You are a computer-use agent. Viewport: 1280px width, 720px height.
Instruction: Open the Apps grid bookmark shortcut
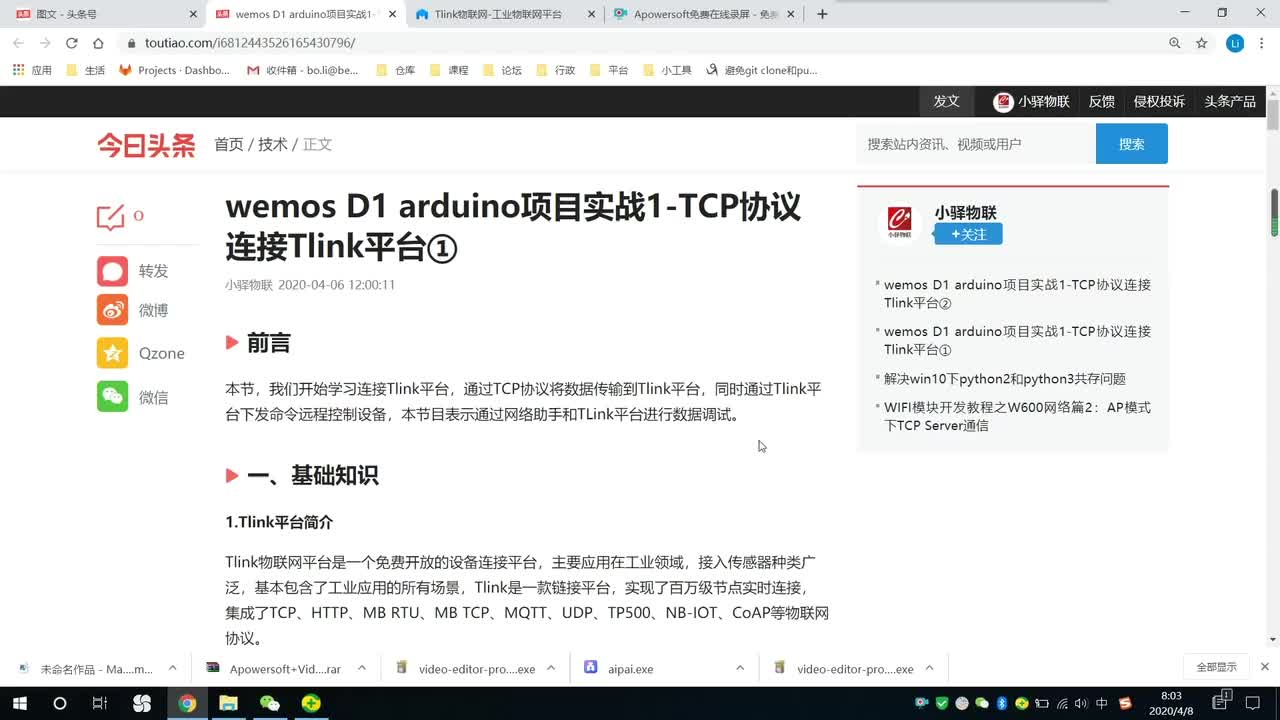coord(31,70)
